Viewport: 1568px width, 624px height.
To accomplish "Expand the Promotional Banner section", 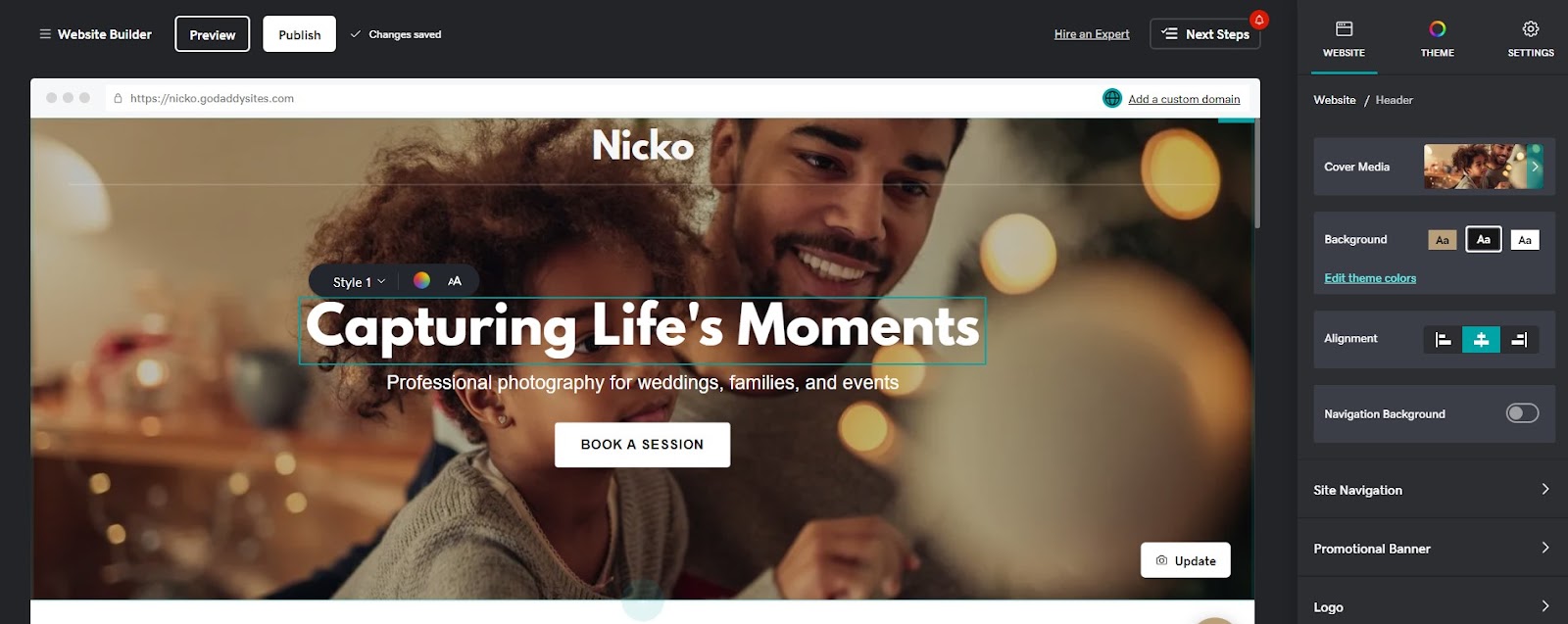I will click(1432, 549).
